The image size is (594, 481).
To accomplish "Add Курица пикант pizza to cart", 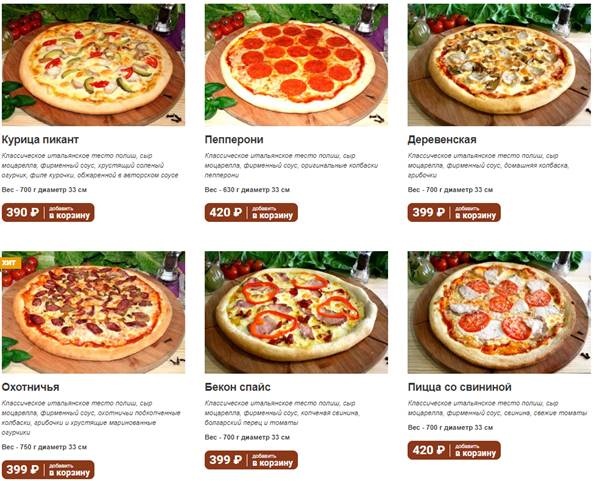I will [x=48, y=212].
